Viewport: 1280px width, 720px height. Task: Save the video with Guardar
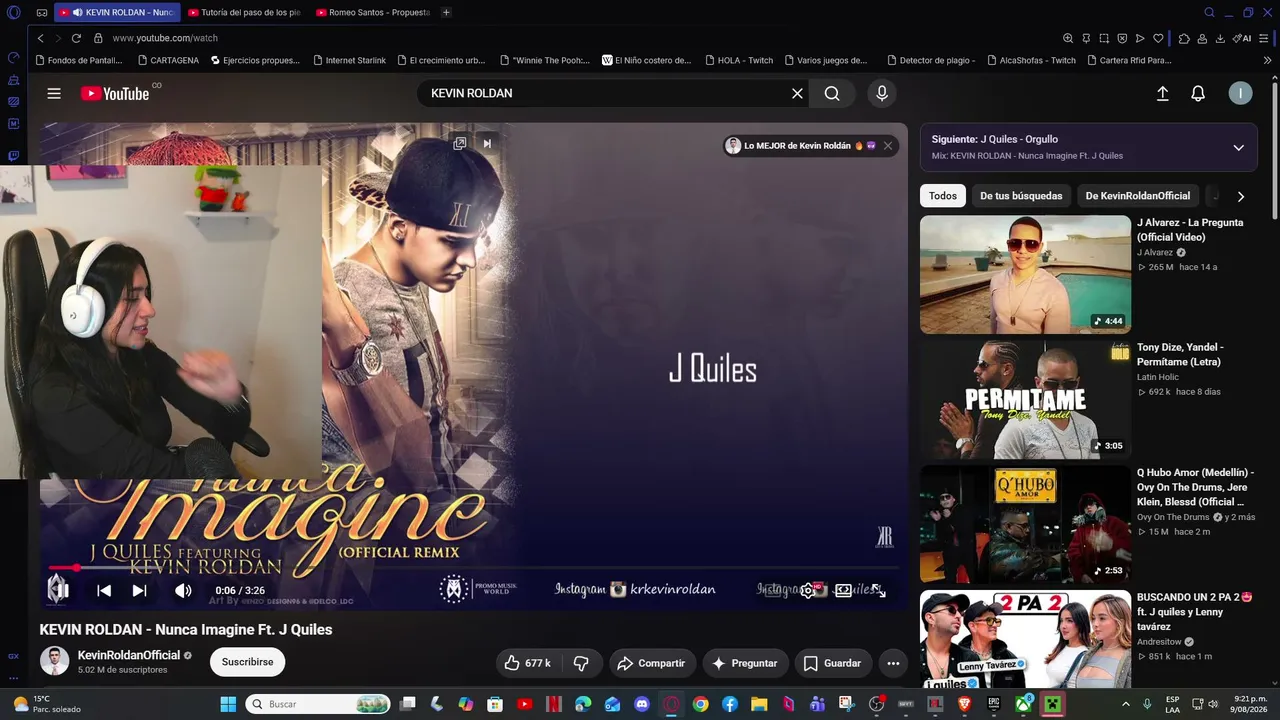click(832, 663)
